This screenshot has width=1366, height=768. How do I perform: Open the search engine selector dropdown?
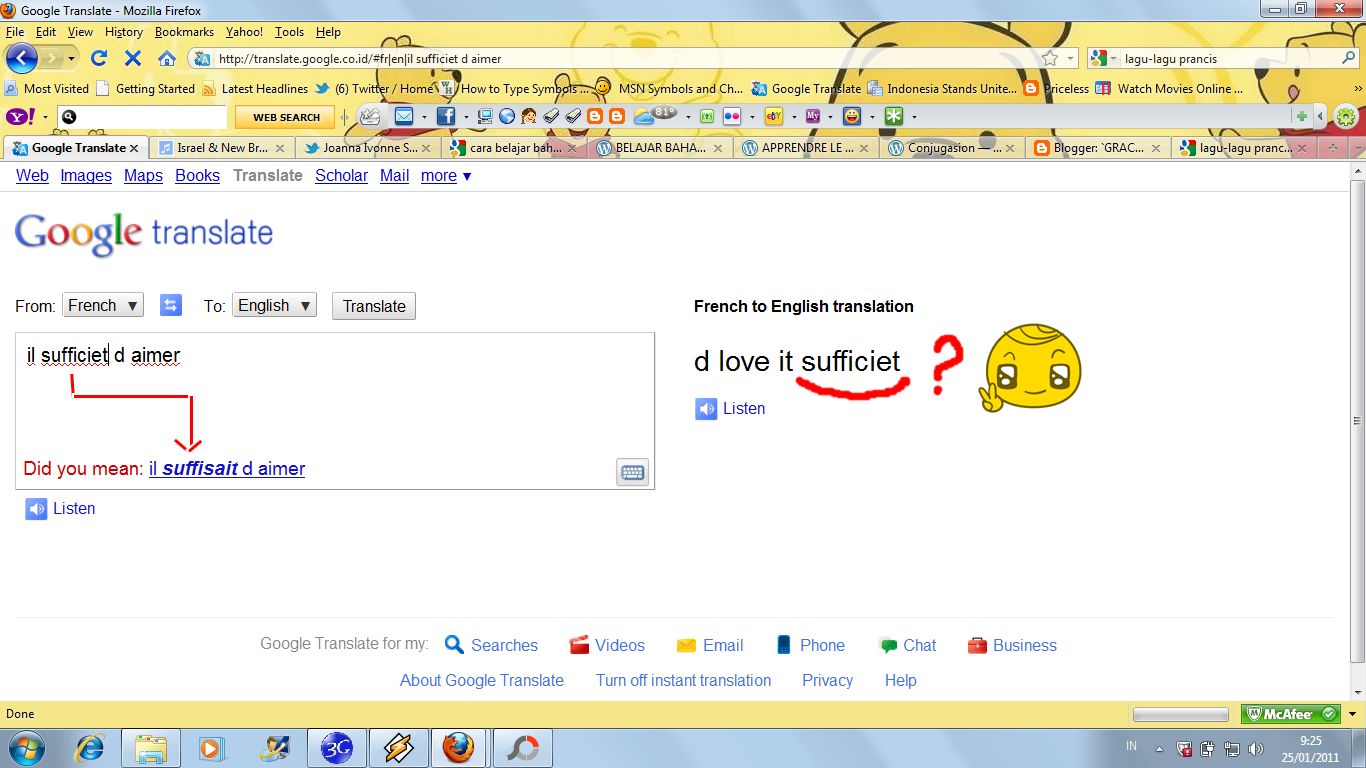pyautogui.click(x=1105, y=59)
